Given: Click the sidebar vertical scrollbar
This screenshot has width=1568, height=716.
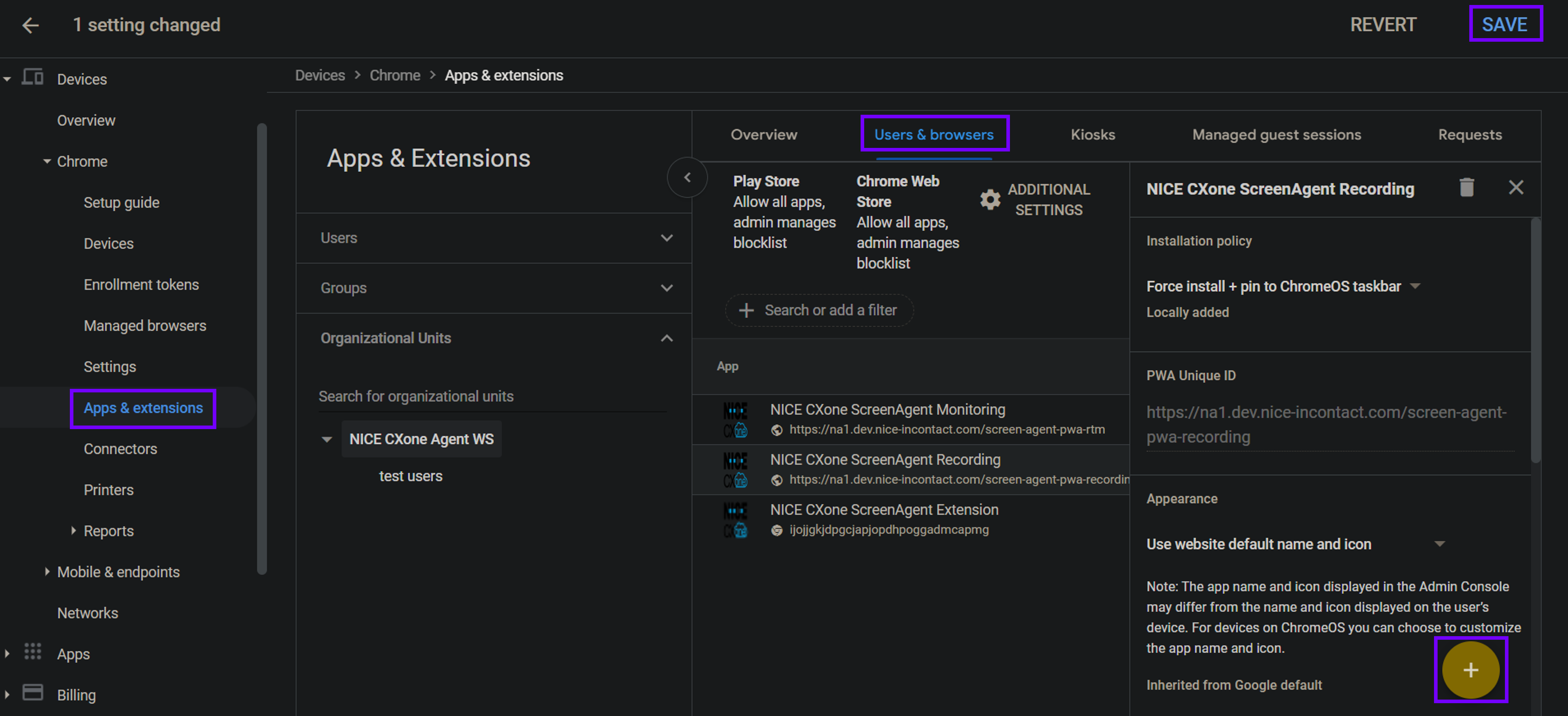Looking at the screenshot, I should [262, 348].
